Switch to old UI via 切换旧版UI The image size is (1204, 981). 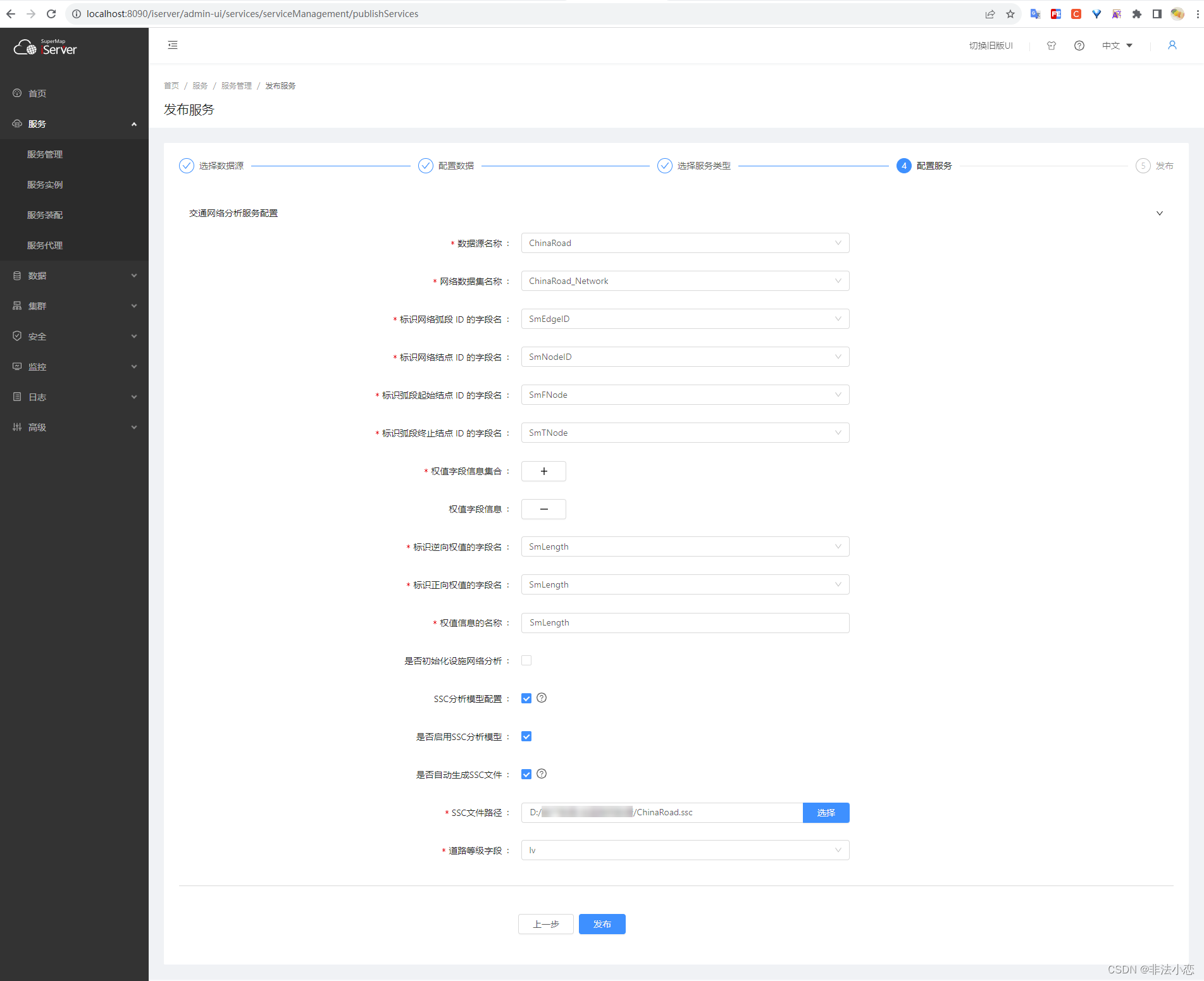click(x=991, y=46)
